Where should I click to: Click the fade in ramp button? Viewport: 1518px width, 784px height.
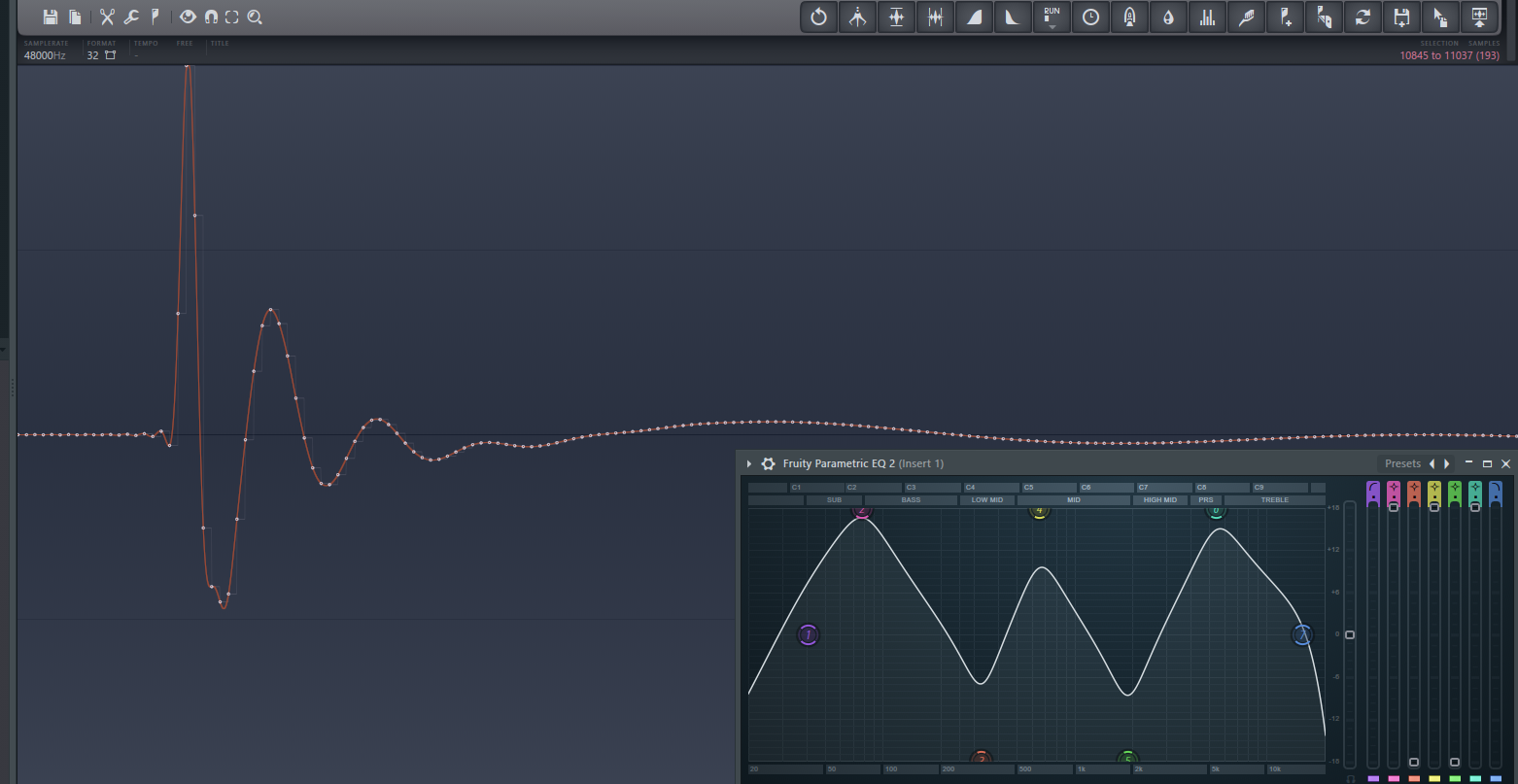click(974, 17)
